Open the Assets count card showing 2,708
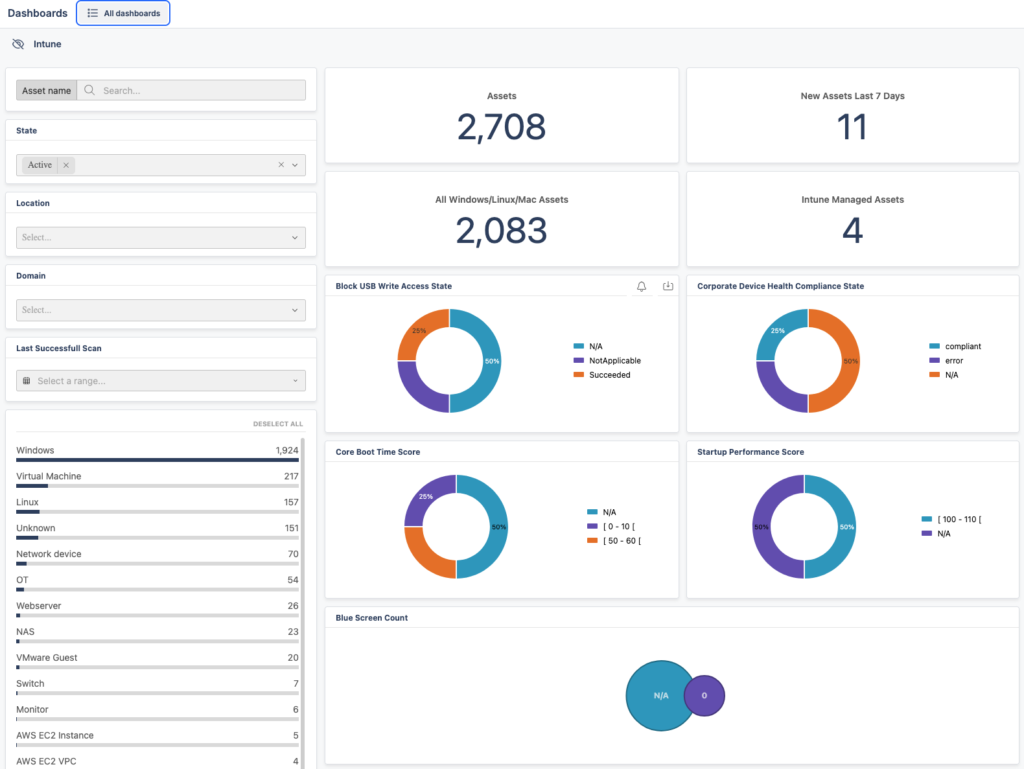Screen dimensions: 1024x769 pos(502,116)
